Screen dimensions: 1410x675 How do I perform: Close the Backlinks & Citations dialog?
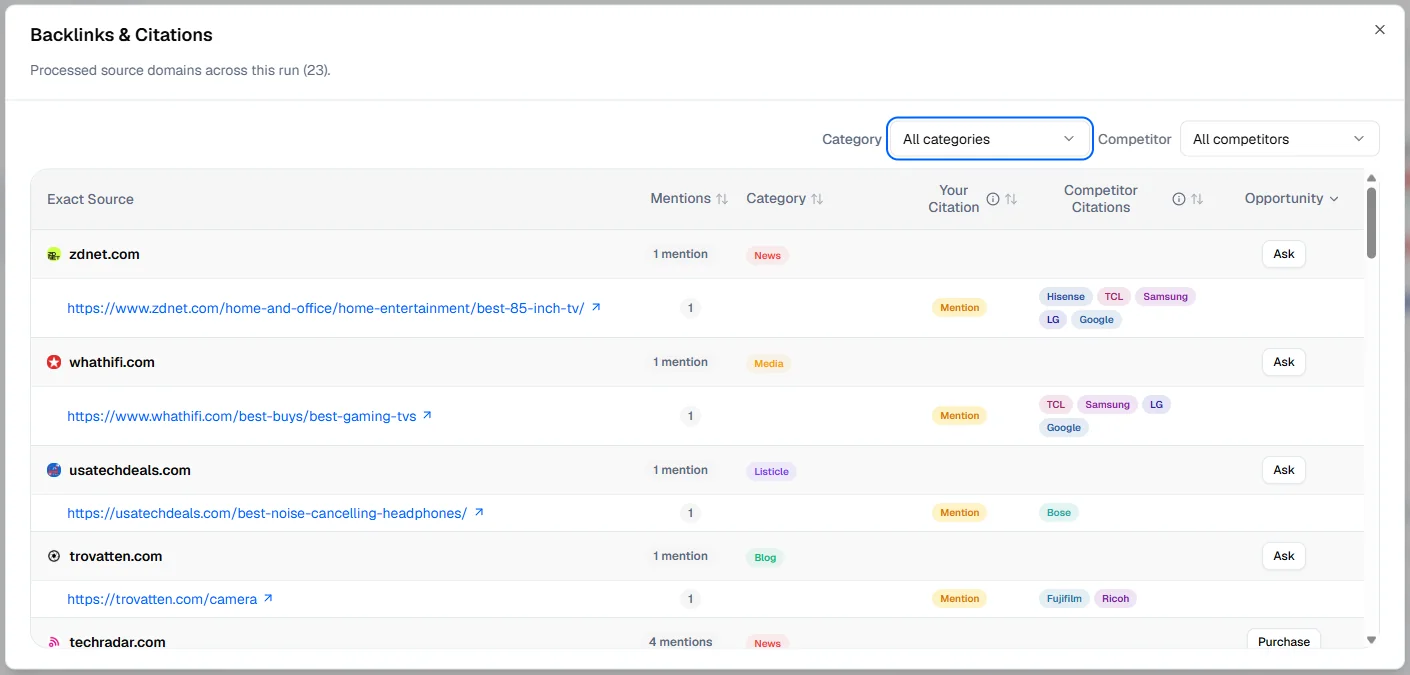tap(1380, 30)
